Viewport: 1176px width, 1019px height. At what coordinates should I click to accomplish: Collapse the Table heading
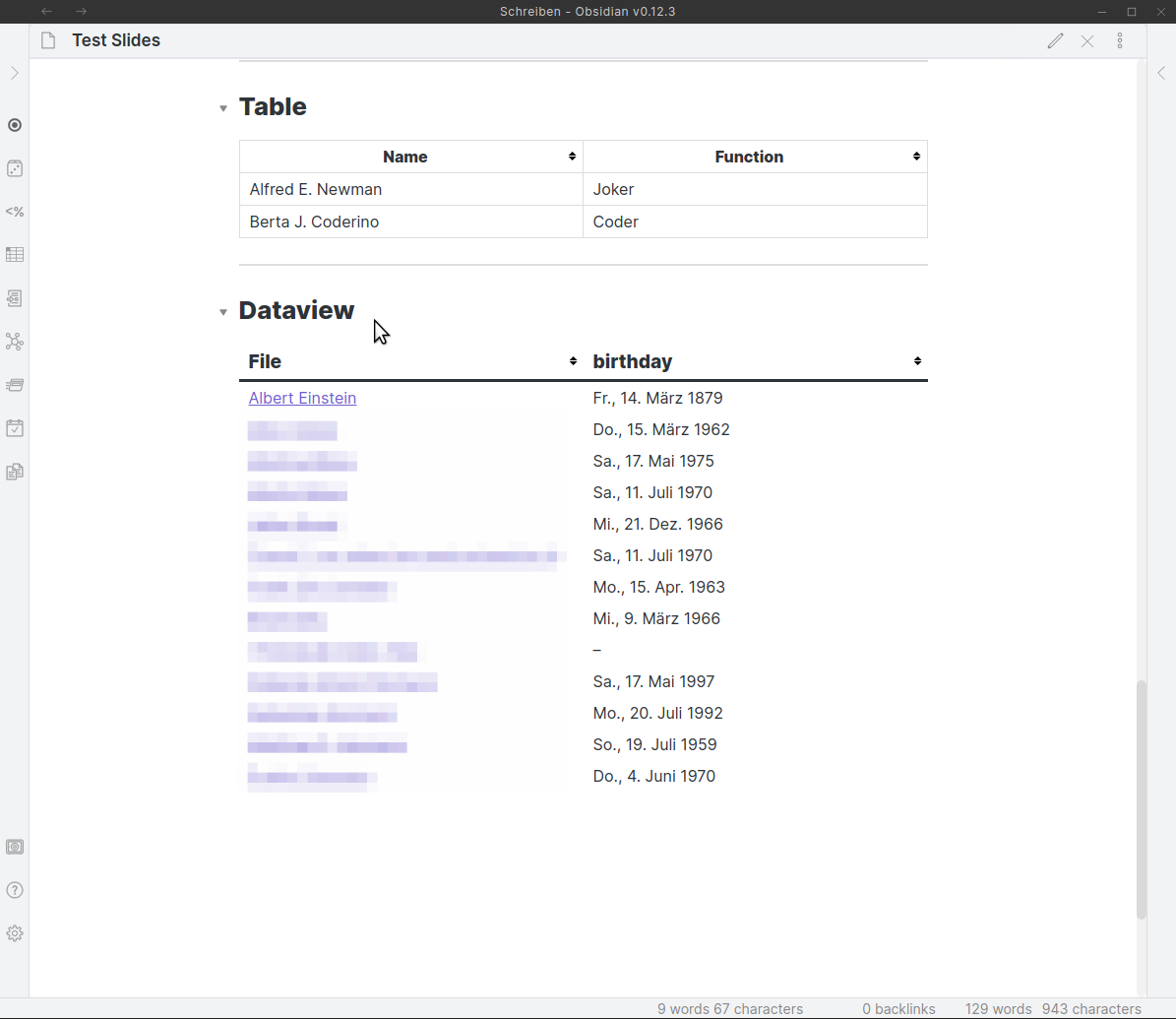pos(223,107)
